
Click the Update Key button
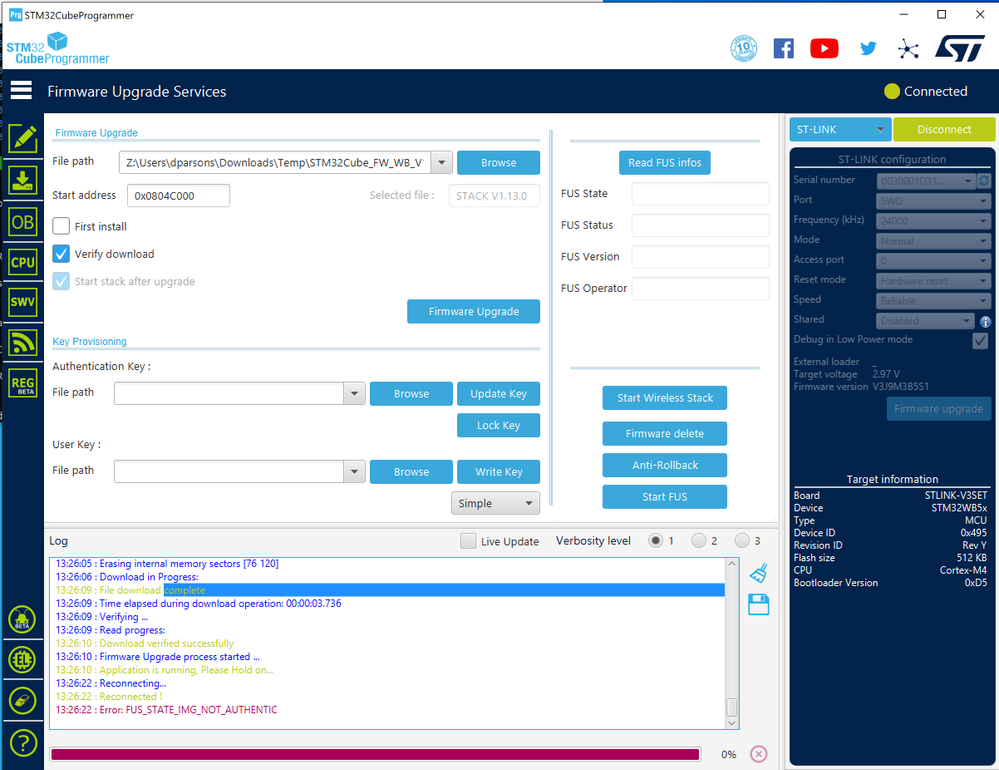coord(498,394)
